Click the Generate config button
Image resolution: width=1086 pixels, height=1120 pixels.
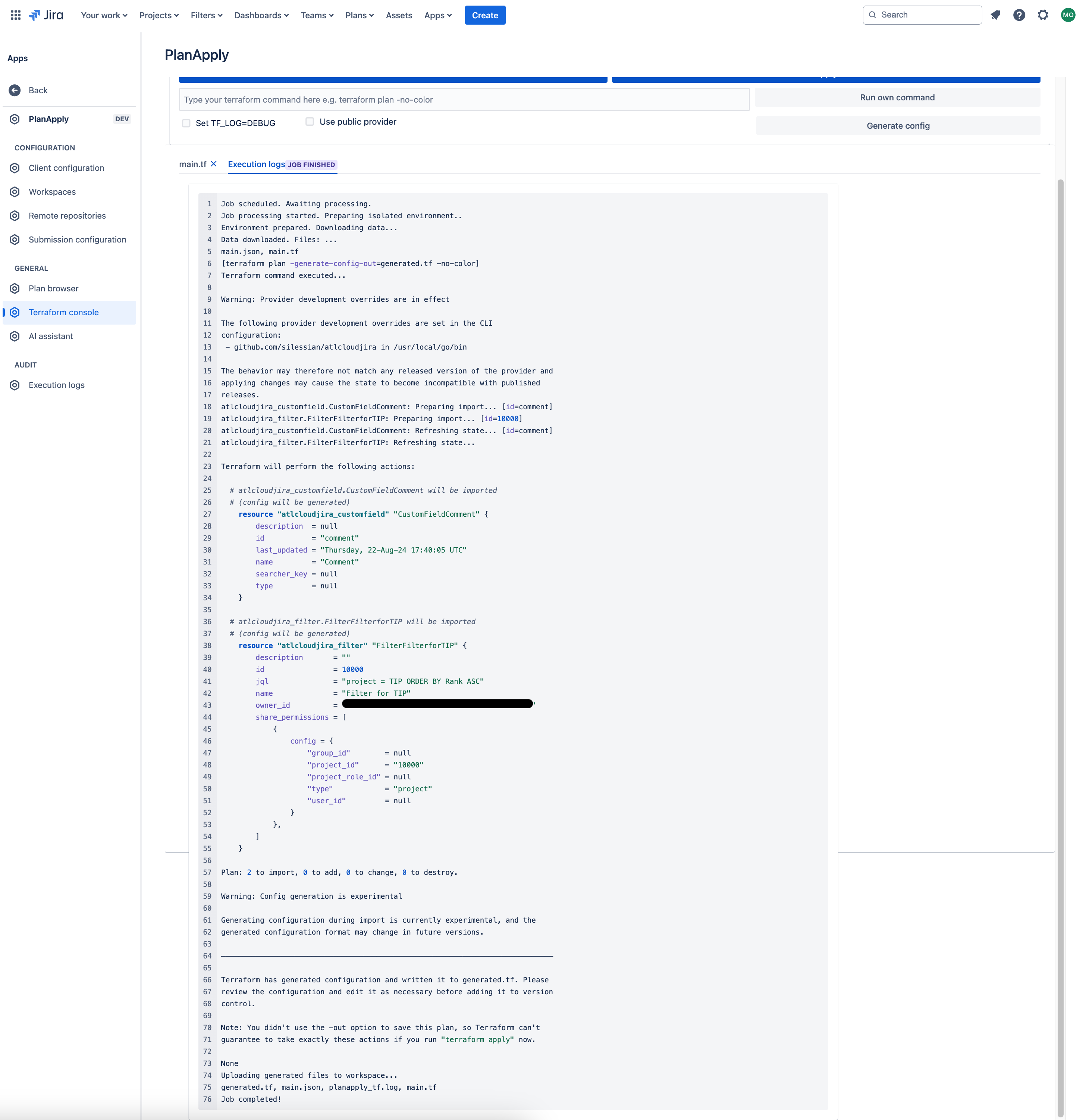pyautogui.click(x=897, y=126)
